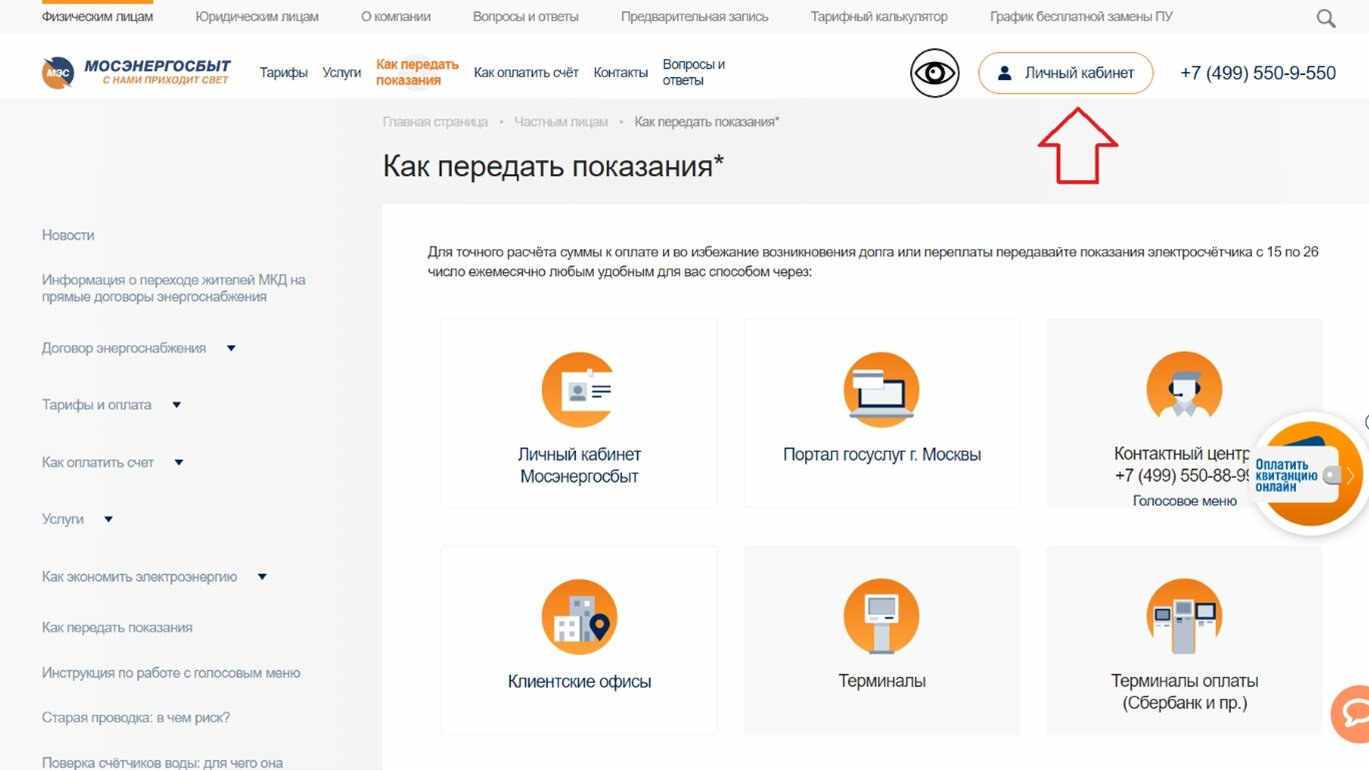
Task: Open Тарифный калькулятор in top bar
Action: (x=879, y=17)
